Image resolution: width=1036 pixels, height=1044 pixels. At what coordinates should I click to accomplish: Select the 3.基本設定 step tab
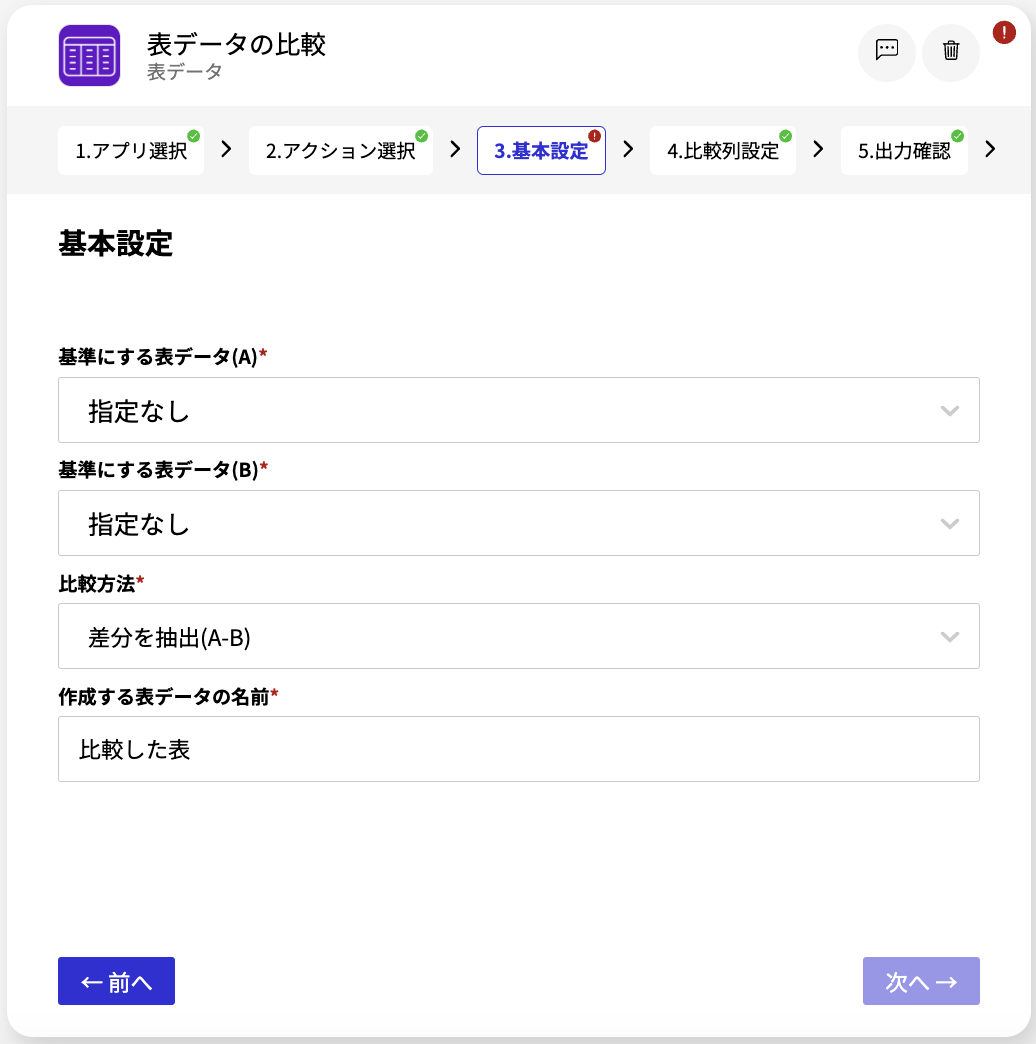pyautogui.click(x=541, y=151)
